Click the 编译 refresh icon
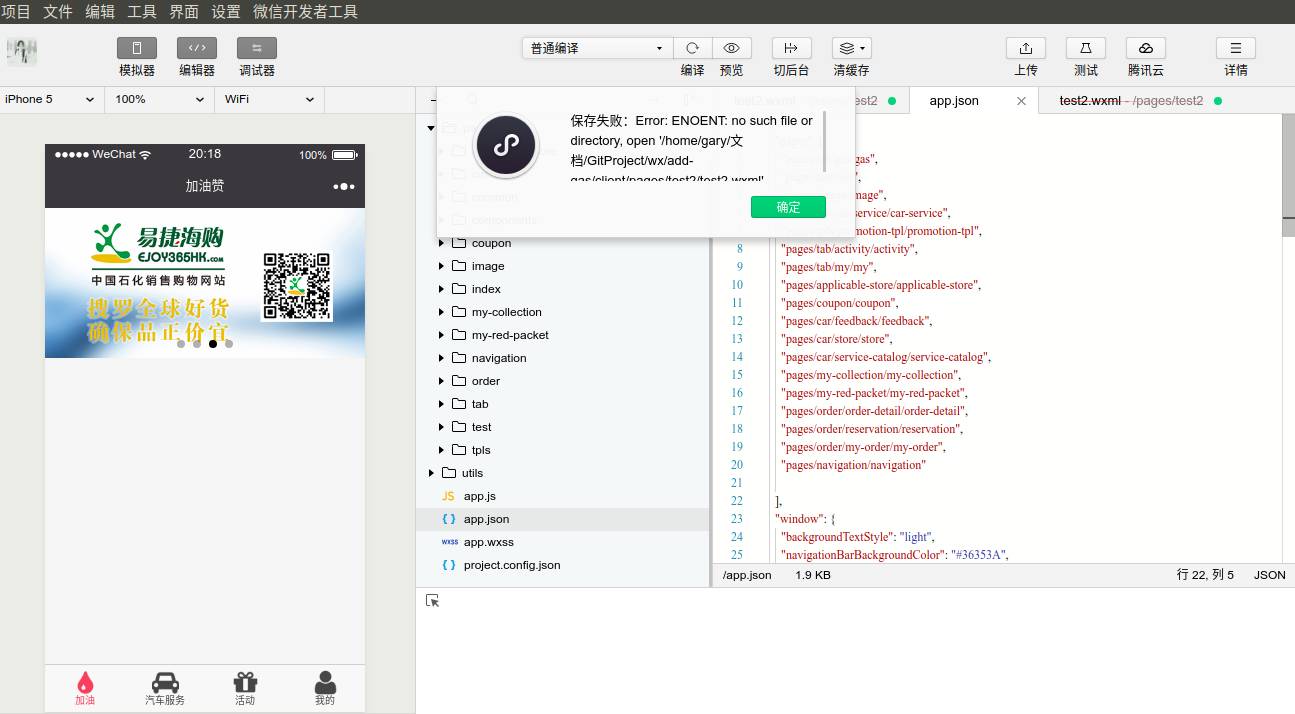 point(692,48)
